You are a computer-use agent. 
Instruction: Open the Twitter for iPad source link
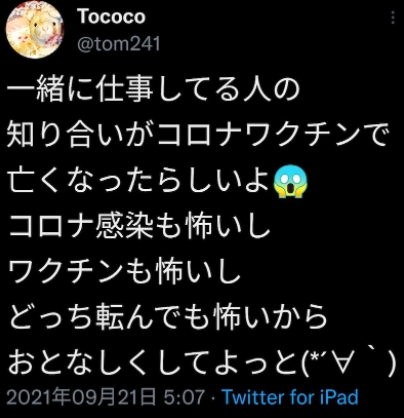pyautogui.click(x=290, y=397)
